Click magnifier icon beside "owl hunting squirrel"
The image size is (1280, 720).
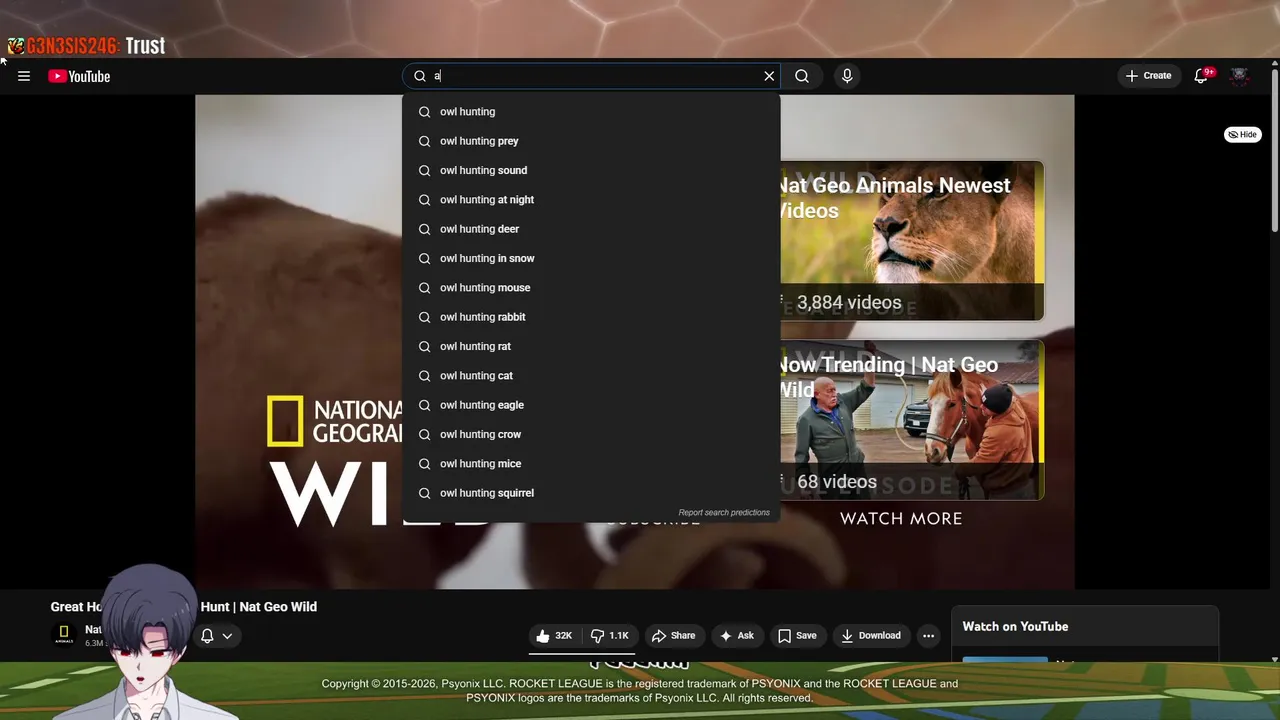tap(424, 493)
